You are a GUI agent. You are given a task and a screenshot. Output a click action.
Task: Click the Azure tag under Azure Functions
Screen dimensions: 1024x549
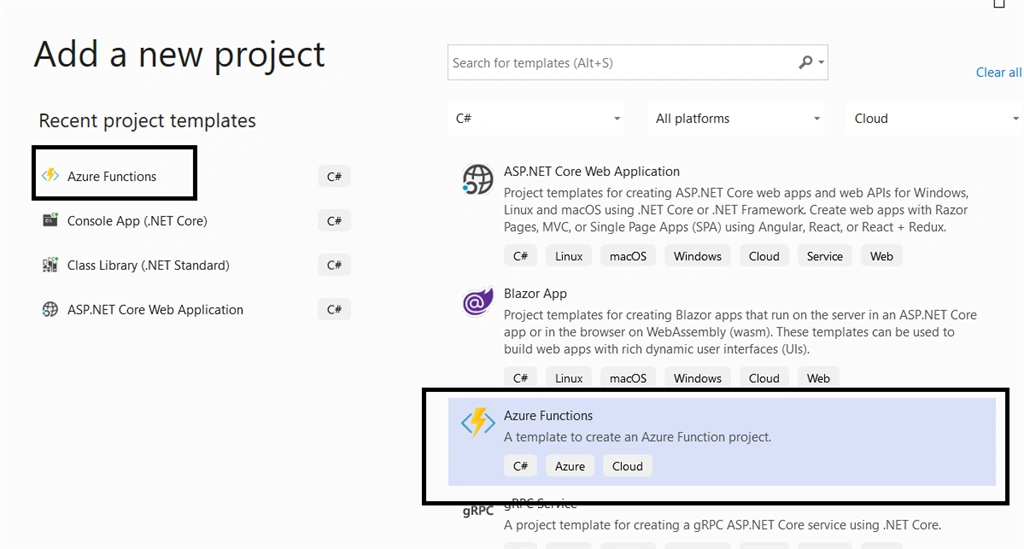point(570,466)
